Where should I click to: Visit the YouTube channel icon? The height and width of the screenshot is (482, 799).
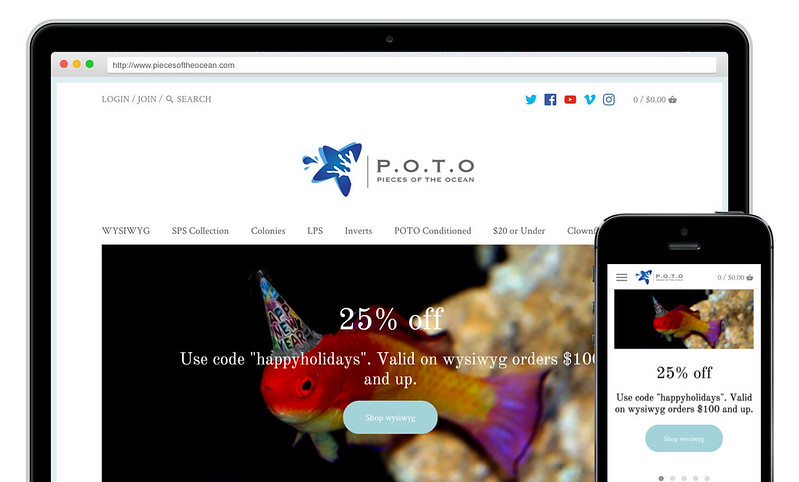tap(570, 99)
